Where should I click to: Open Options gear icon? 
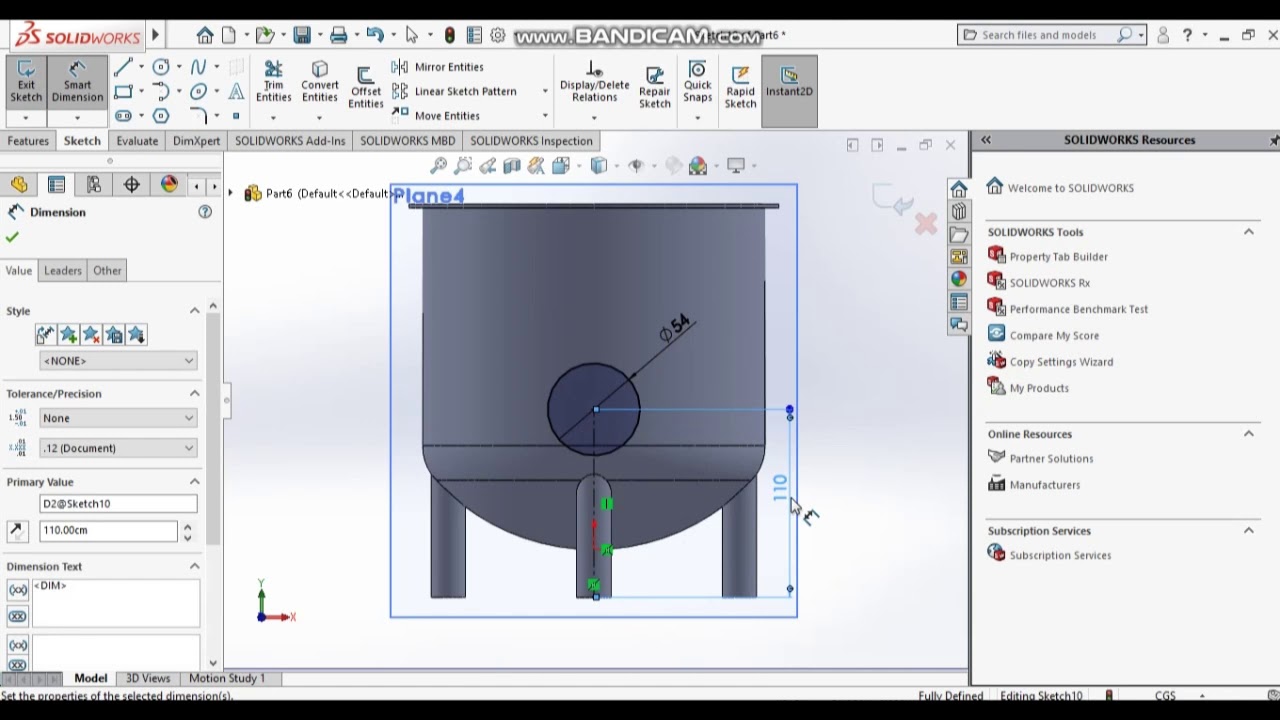(498, 35)
